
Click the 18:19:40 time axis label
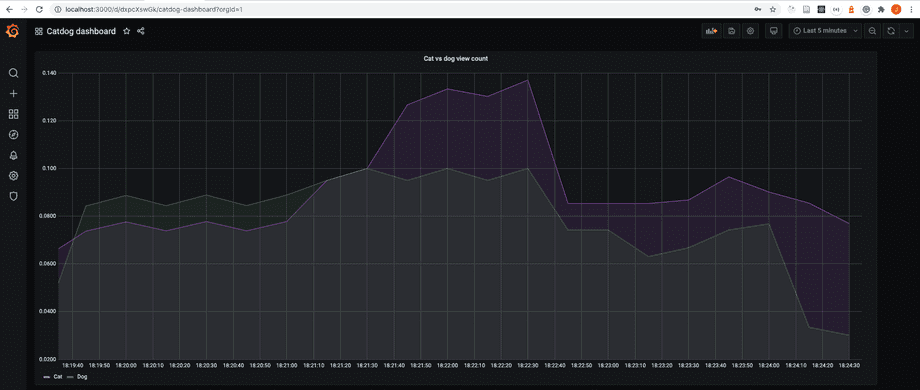[x=72, y=365]
